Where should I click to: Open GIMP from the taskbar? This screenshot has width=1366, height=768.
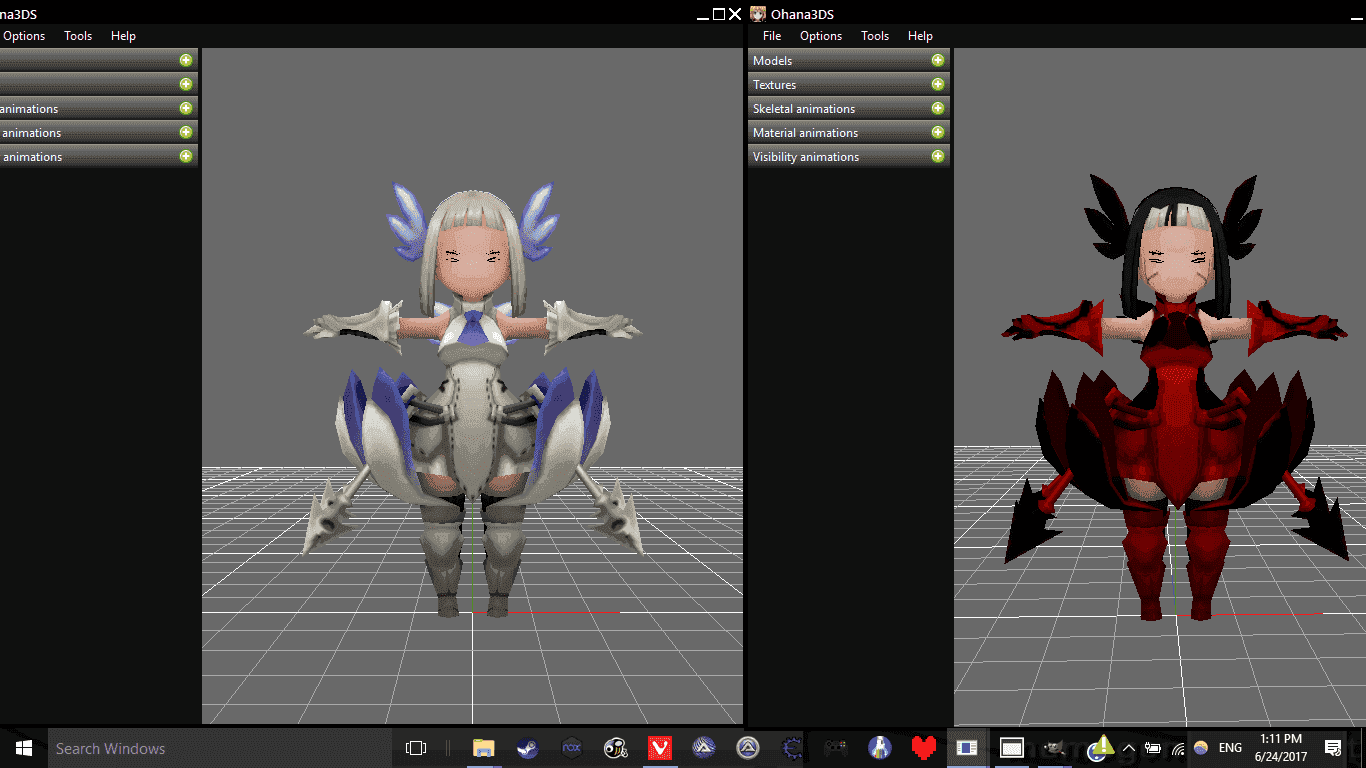[x=1054, y=748]
